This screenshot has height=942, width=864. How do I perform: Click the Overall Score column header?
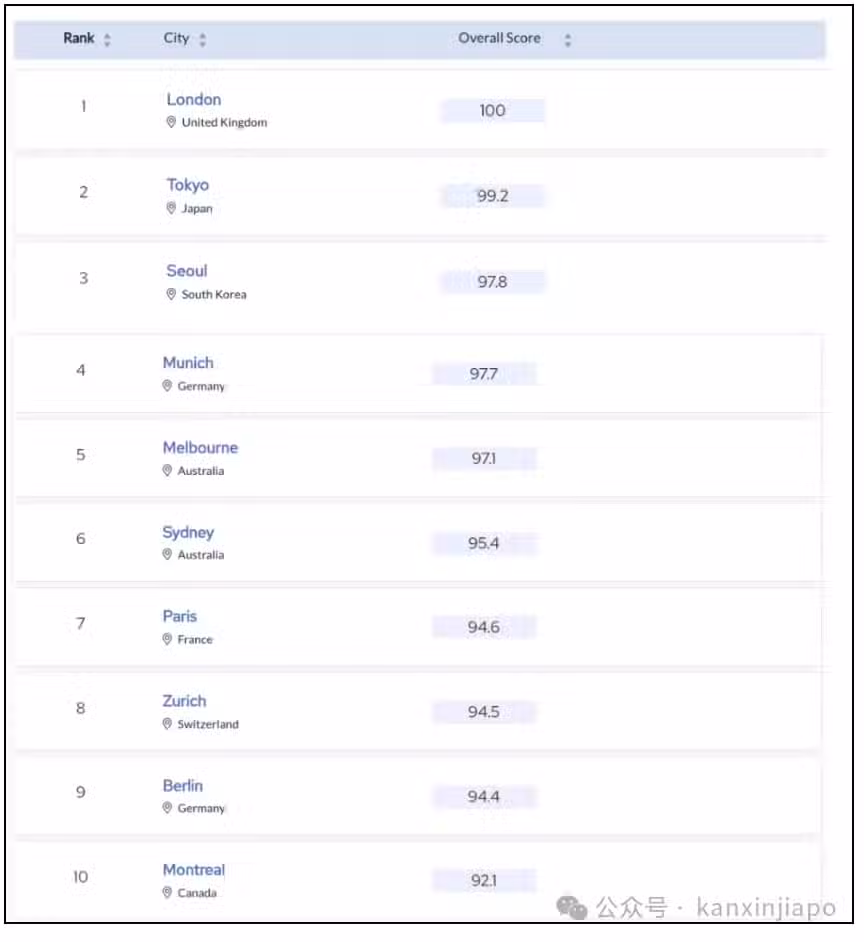(499, 38)
